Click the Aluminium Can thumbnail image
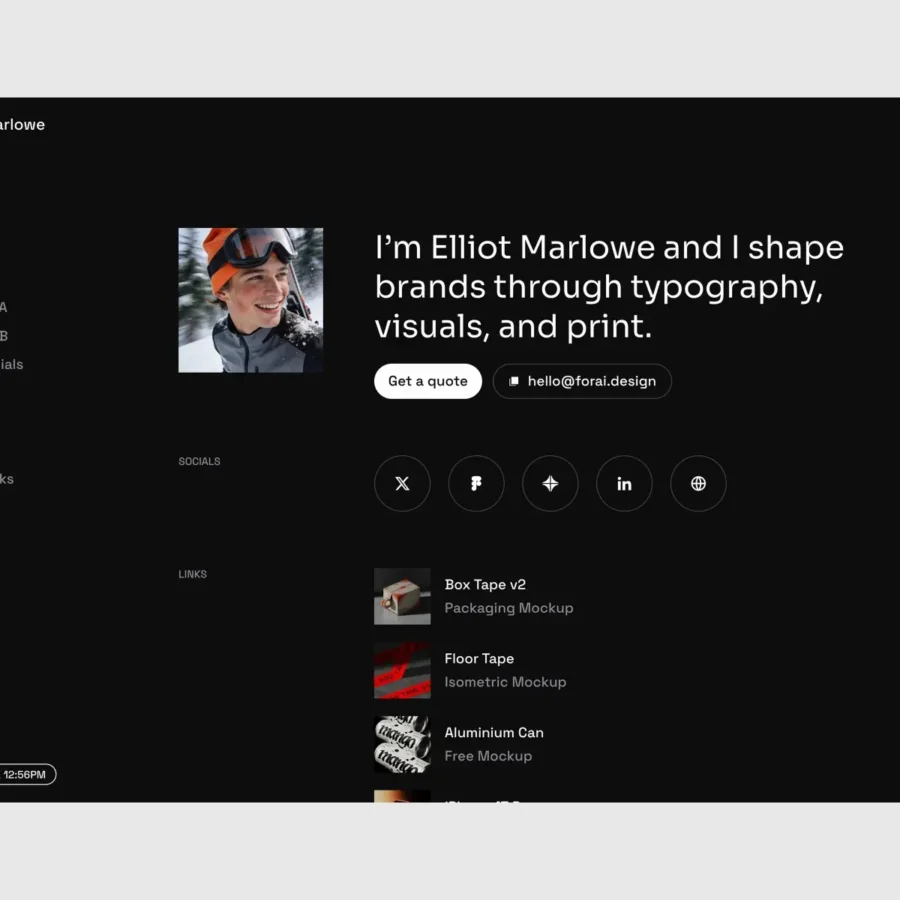The image size is (900, 900). pyautogui.click(x=402, y=744)
